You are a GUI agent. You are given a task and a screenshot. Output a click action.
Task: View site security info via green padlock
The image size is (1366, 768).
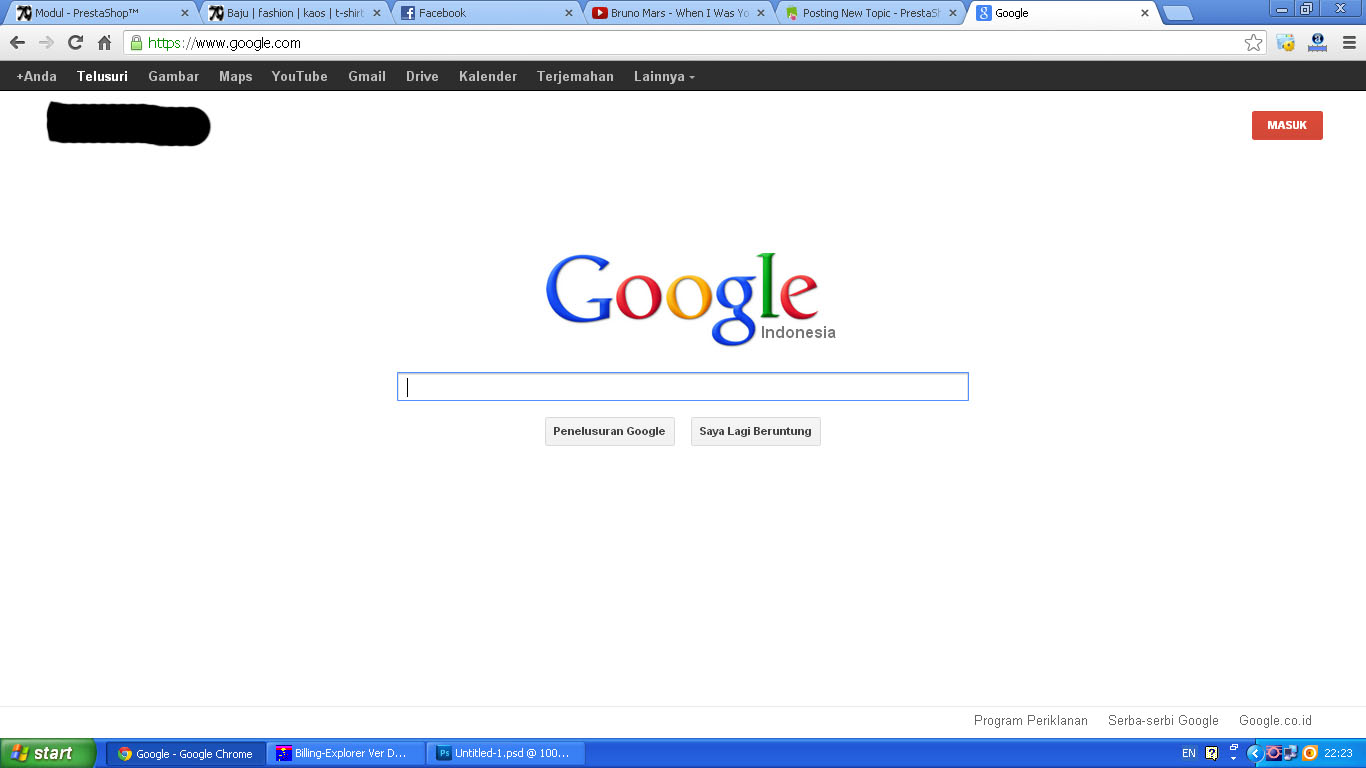coord(136,43)
